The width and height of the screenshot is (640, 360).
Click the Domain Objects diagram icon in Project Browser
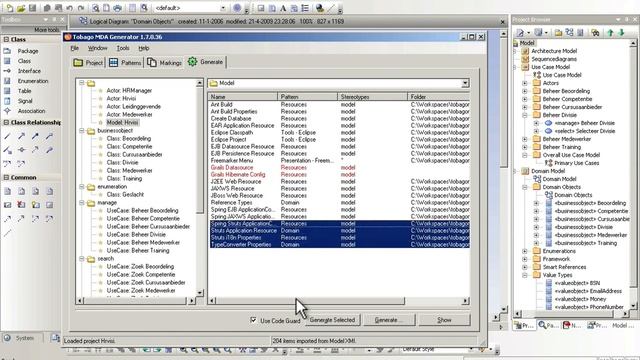(x=549, y=195)
